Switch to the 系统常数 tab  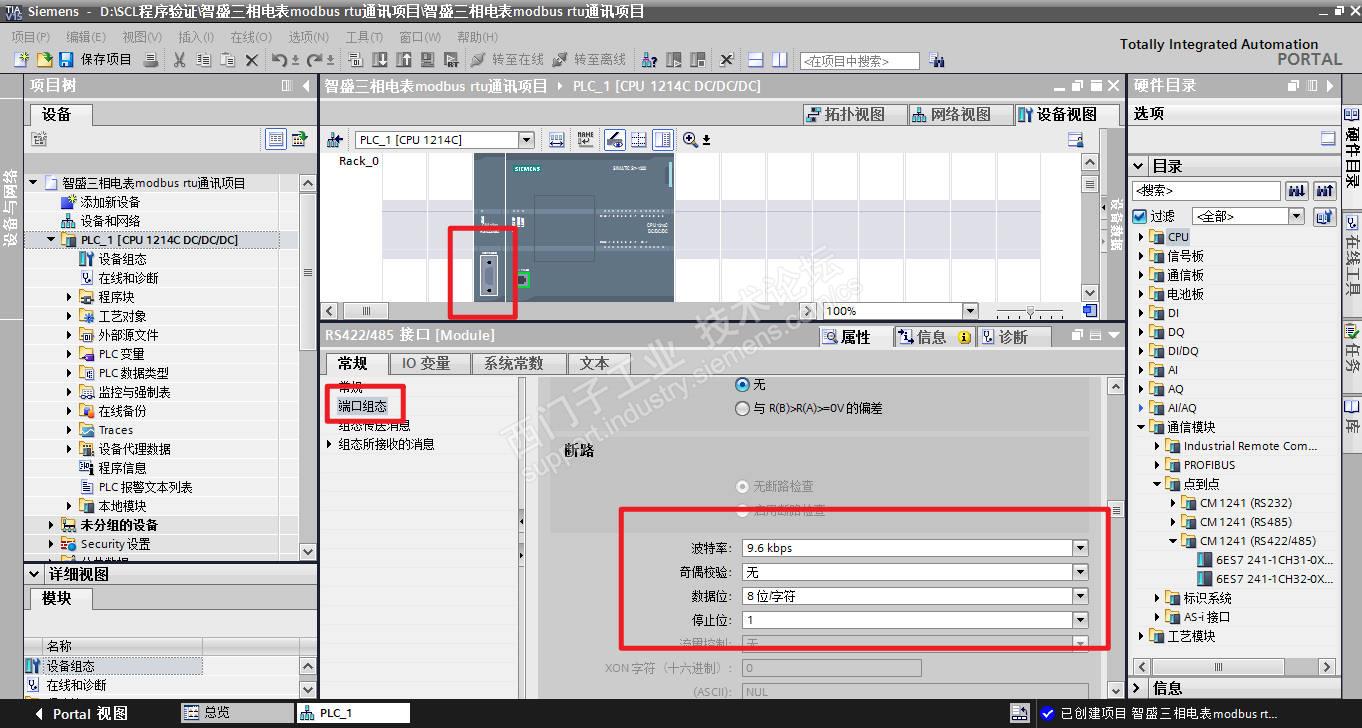514,363
